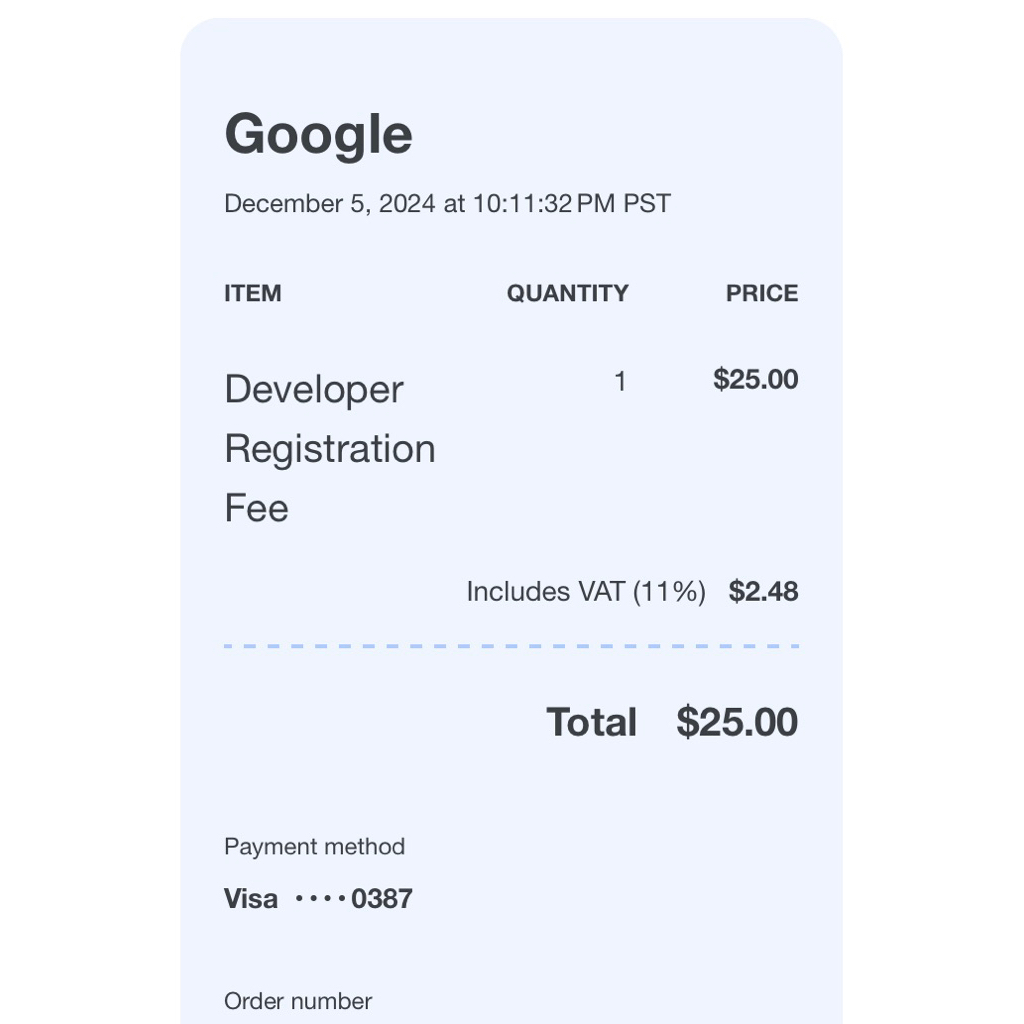
Task: Click the card ending 0387
Action: pyautogui.click(x=382, y=899)
